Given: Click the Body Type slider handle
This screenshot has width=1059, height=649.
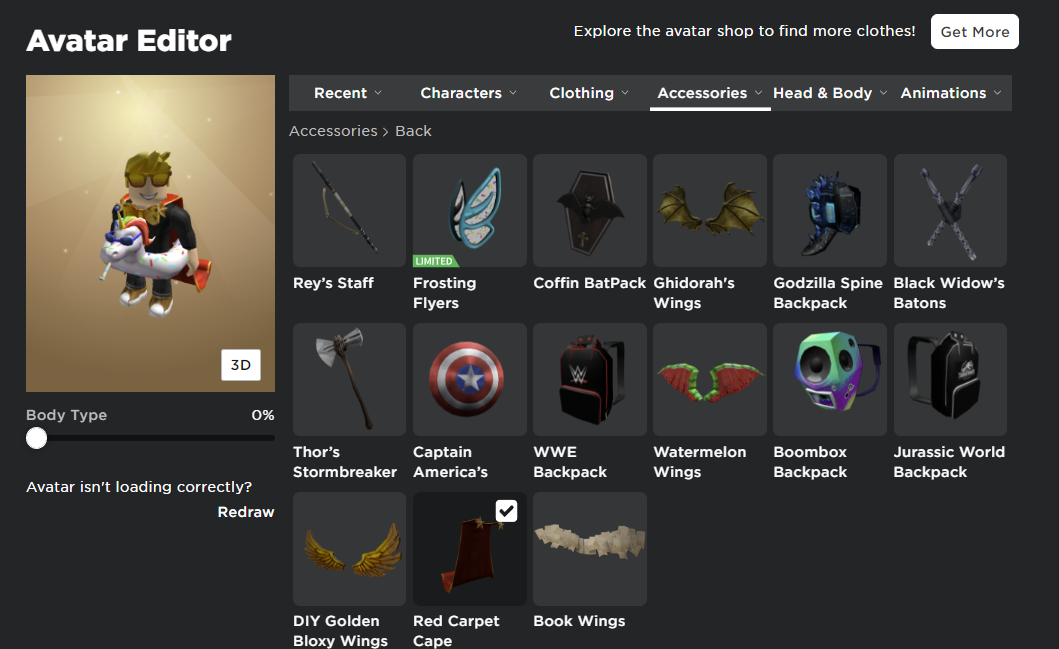Looking at the screenshot, I should pos(36,438).
